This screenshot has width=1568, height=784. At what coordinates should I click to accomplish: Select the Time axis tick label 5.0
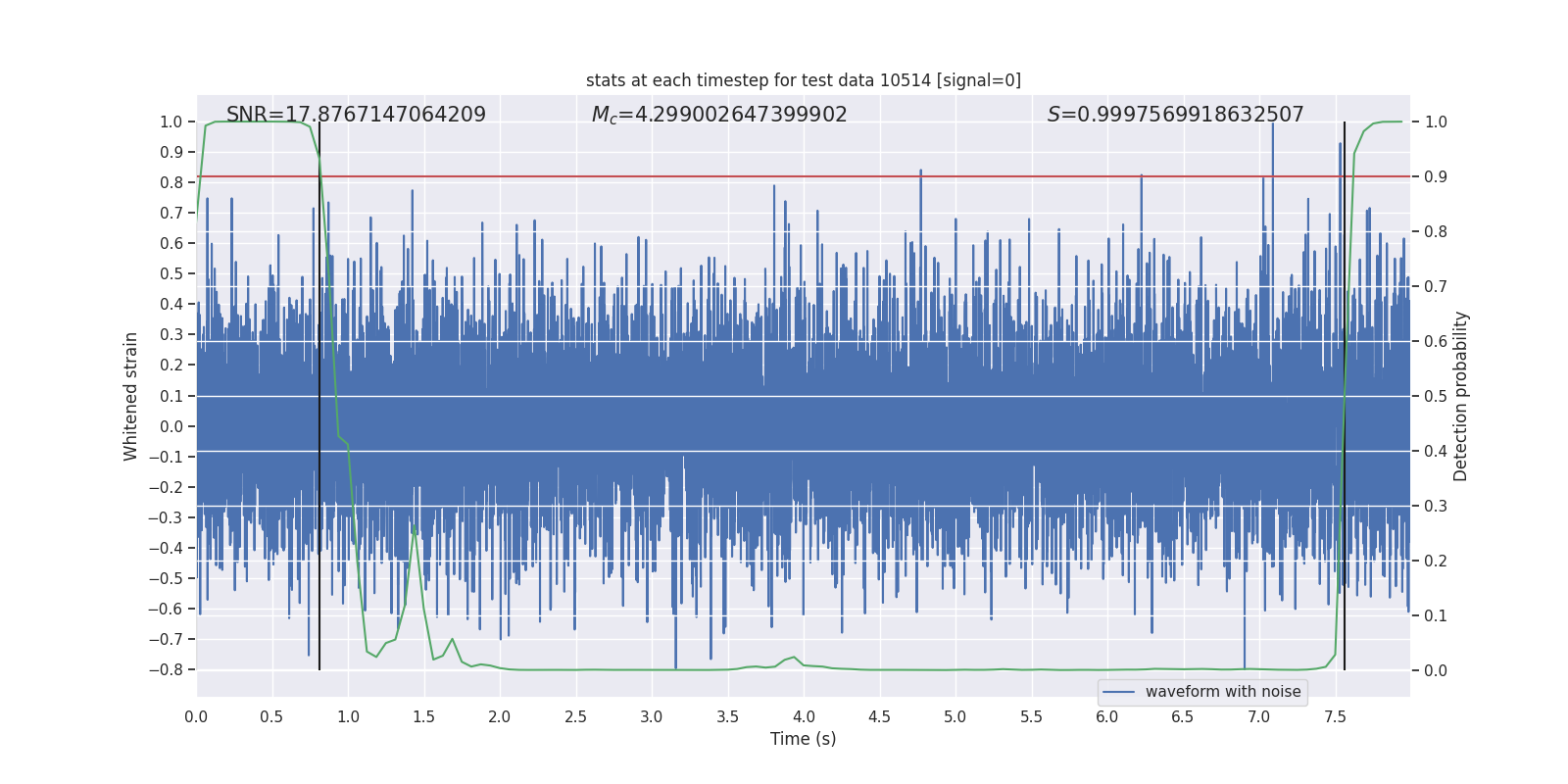pyautogui.click(x=955, y=716)
